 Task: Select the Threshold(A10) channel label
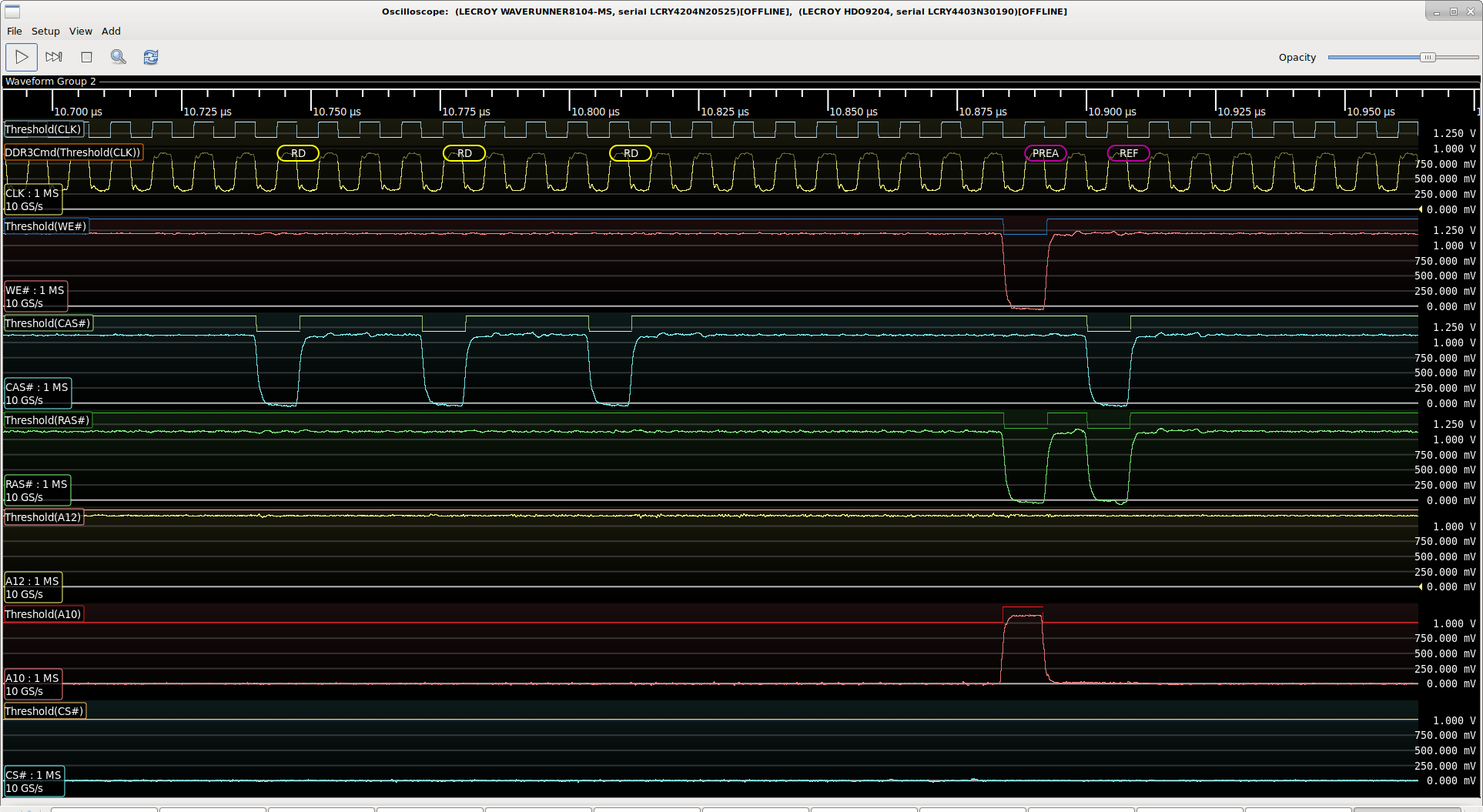[x=43, y=614]
